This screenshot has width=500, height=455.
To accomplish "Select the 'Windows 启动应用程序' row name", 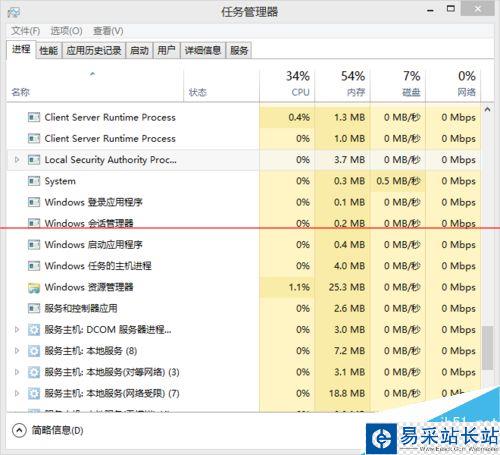I will (x=94, y=245).
